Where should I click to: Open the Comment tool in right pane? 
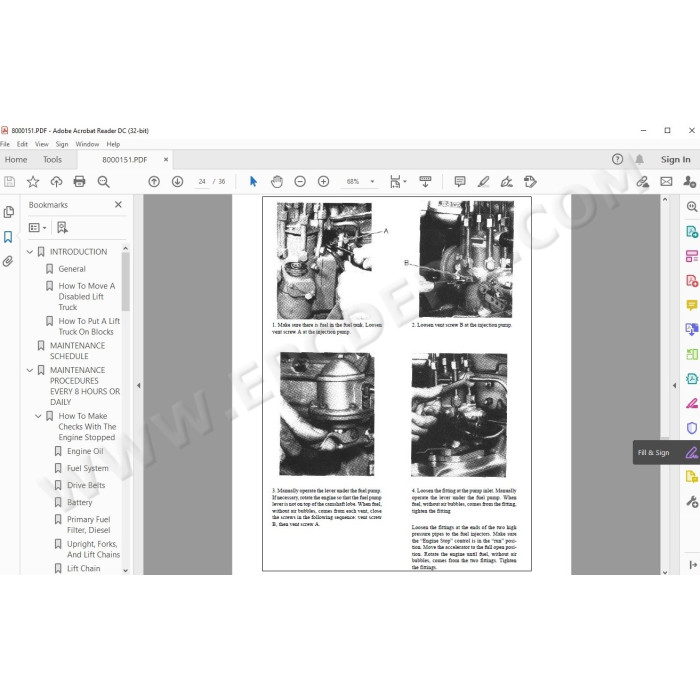pos(692,305)
